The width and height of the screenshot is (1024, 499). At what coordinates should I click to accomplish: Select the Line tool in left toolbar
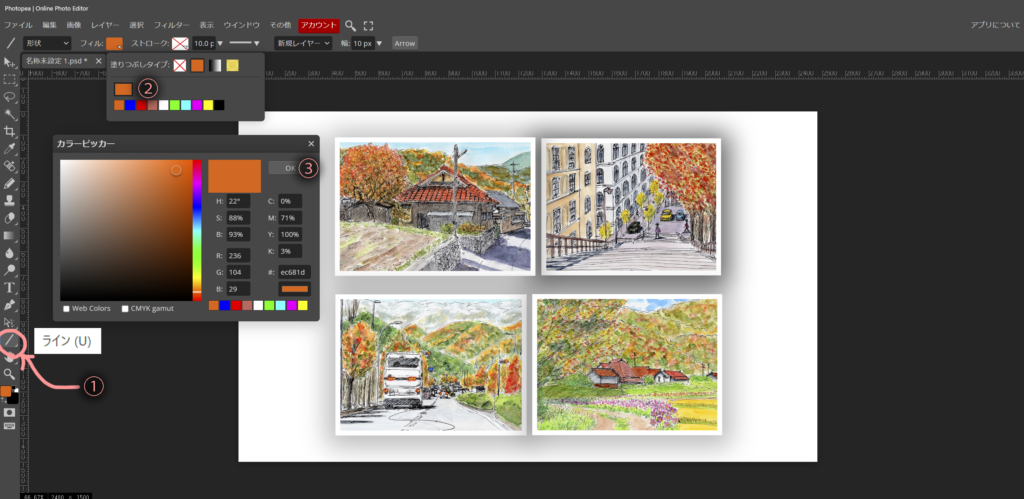point(10,340)
